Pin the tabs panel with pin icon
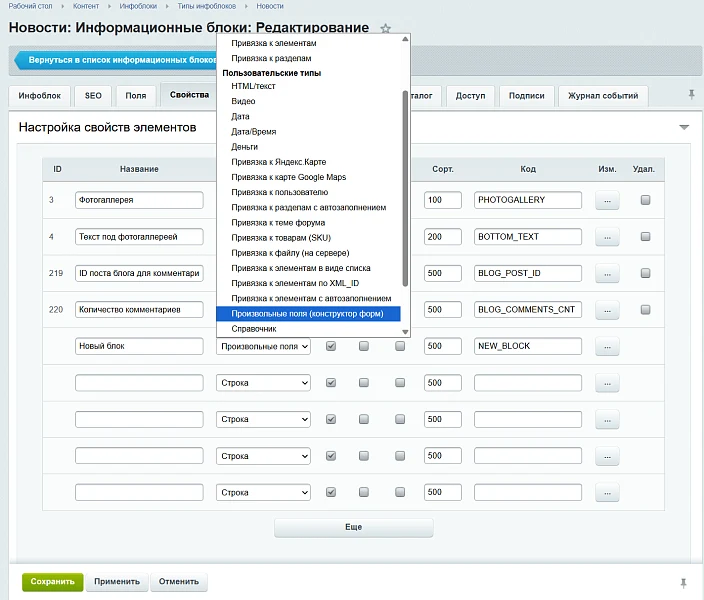This screenshot has width=704, height=600. click(691, 94)
